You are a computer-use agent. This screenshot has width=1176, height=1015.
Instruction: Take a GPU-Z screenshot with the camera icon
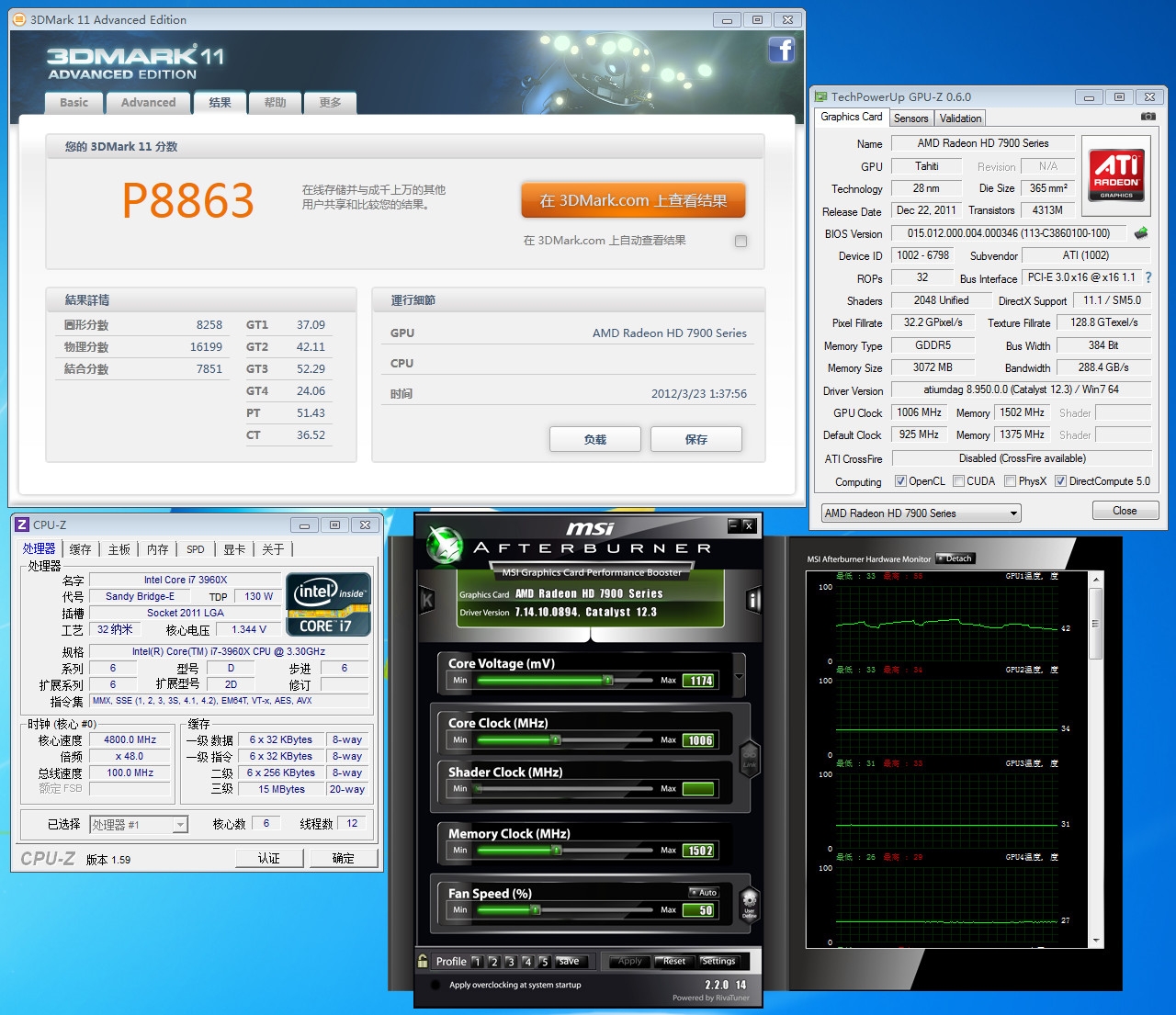click(1148, 117)
